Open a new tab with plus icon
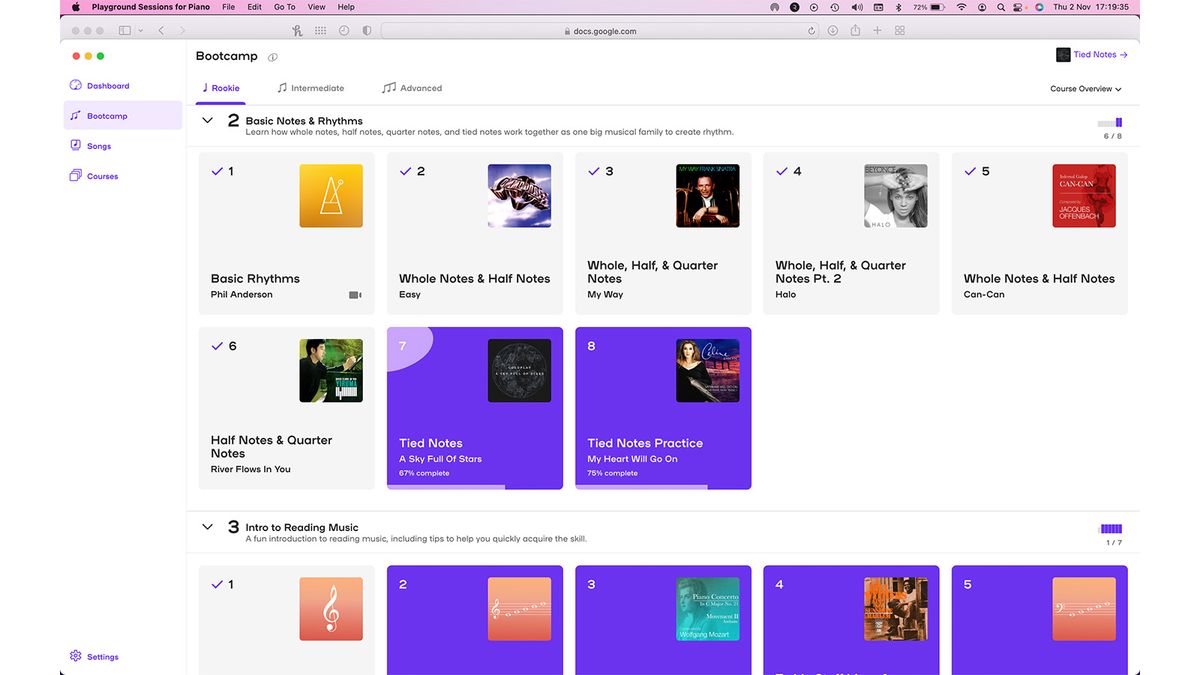This screenshot has height=675, width=1200. 877,31
